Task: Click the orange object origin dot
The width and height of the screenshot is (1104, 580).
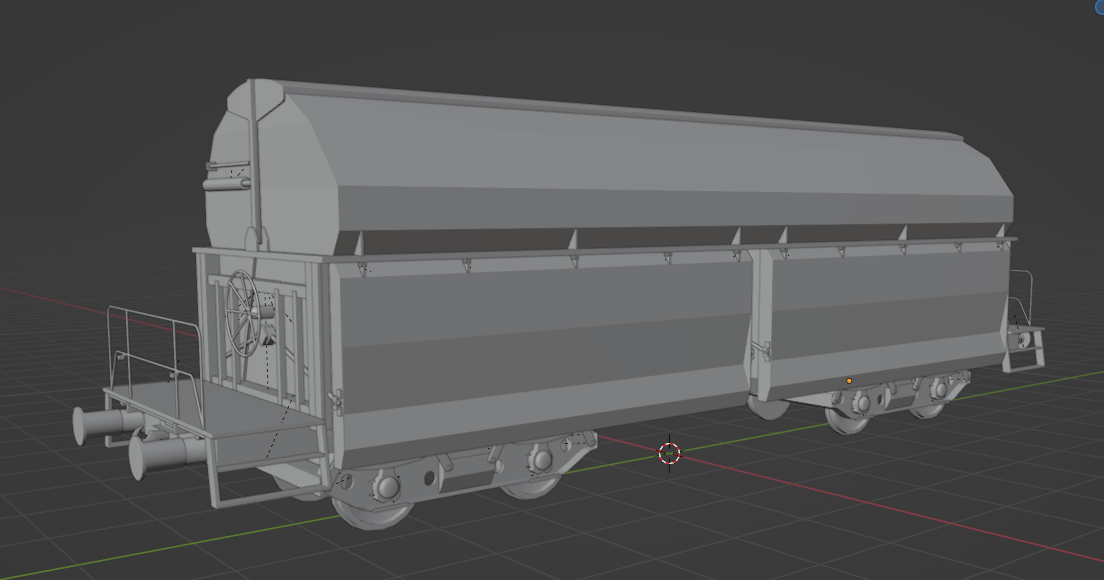Action: pos(849,381)
